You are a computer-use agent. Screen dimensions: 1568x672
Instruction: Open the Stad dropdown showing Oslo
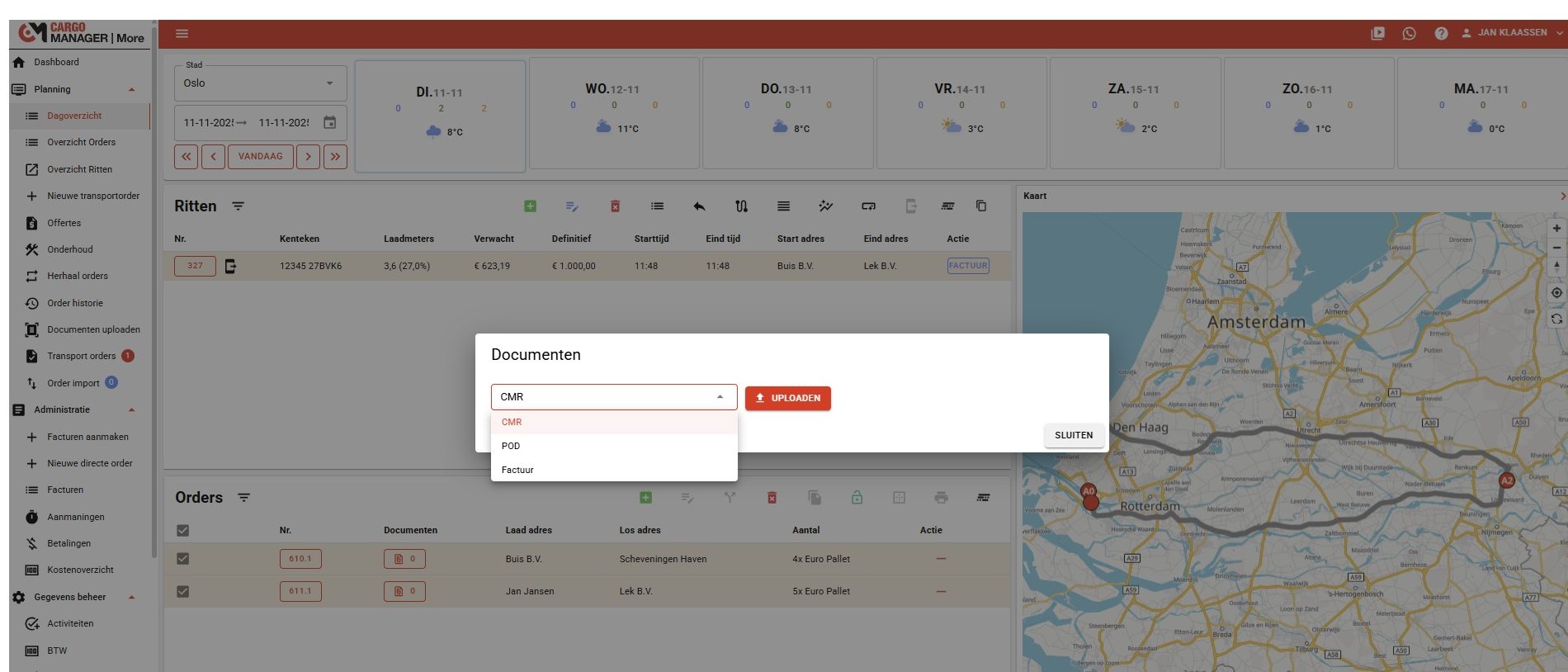260,83
